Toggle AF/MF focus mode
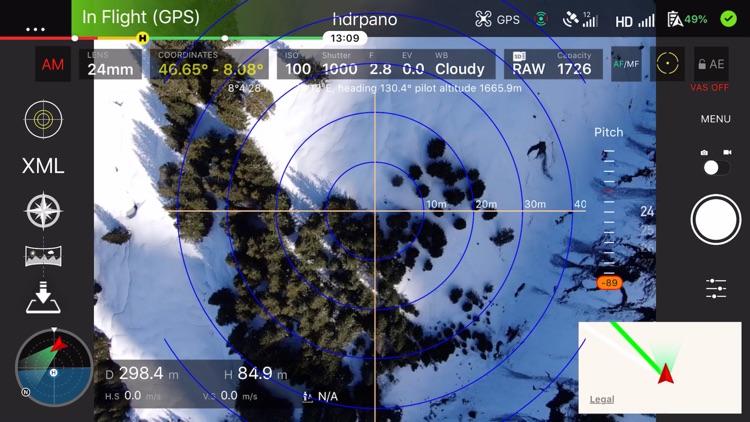Image resolution: width=750 pixels, height=422 pixels. point(626,64)
